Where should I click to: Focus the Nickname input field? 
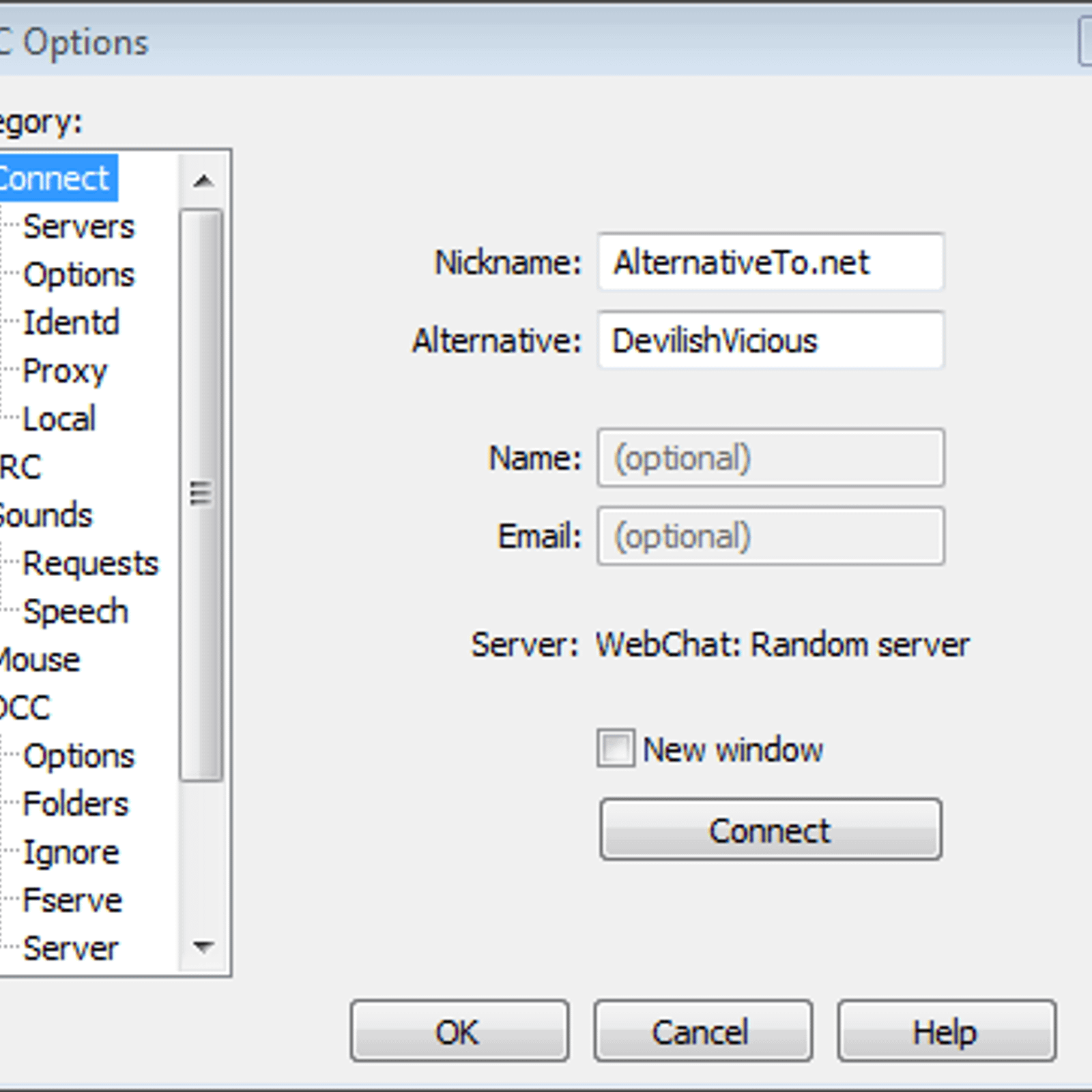(771, 262)
